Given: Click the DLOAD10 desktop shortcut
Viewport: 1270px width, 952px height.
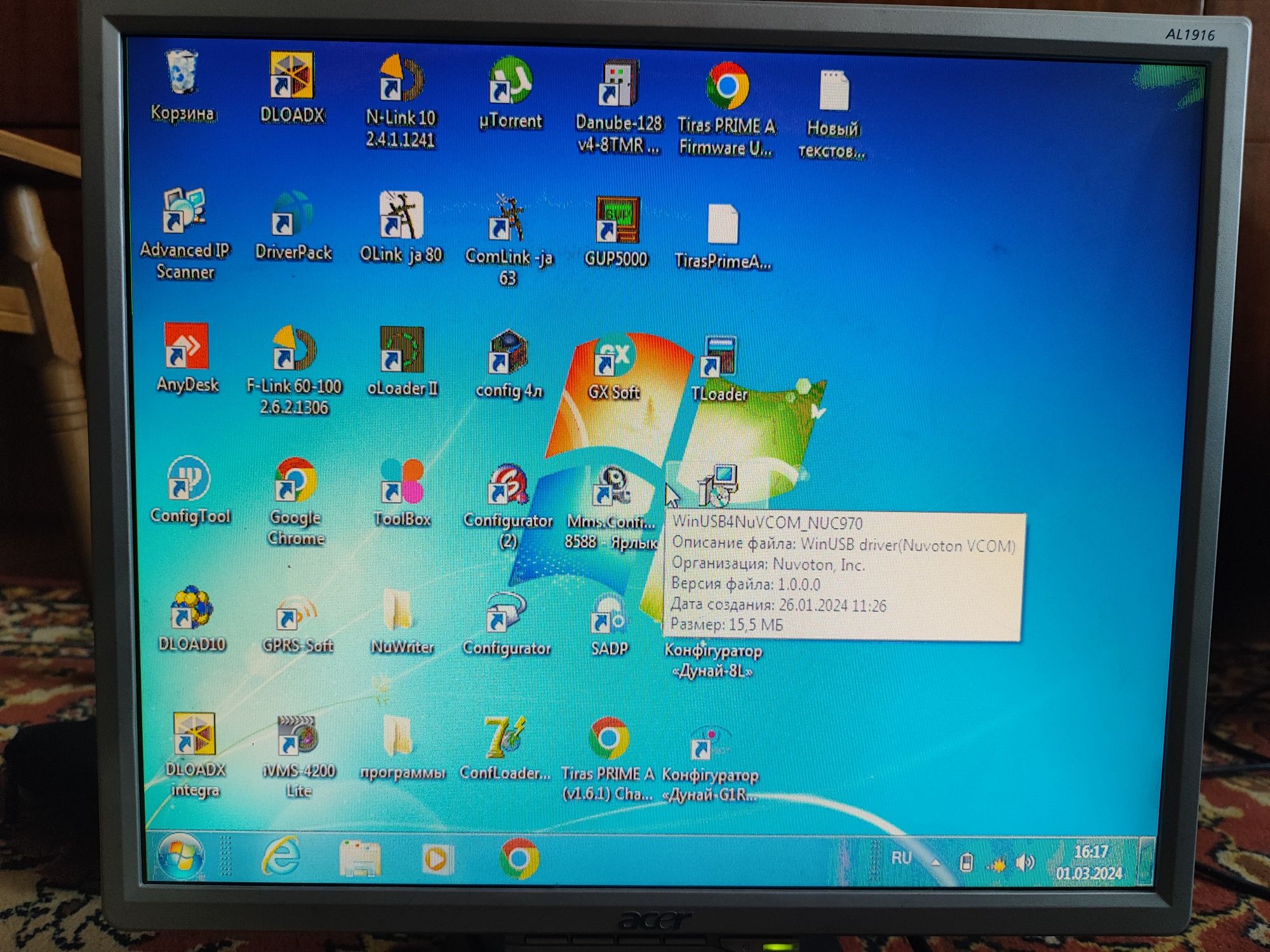Looking at the screenshot, I should (x=192, y=619).
